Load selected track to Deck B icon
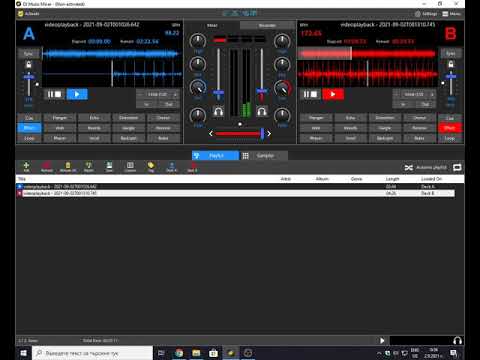Viewport: 480px width, 360px height. coord(193,166)
